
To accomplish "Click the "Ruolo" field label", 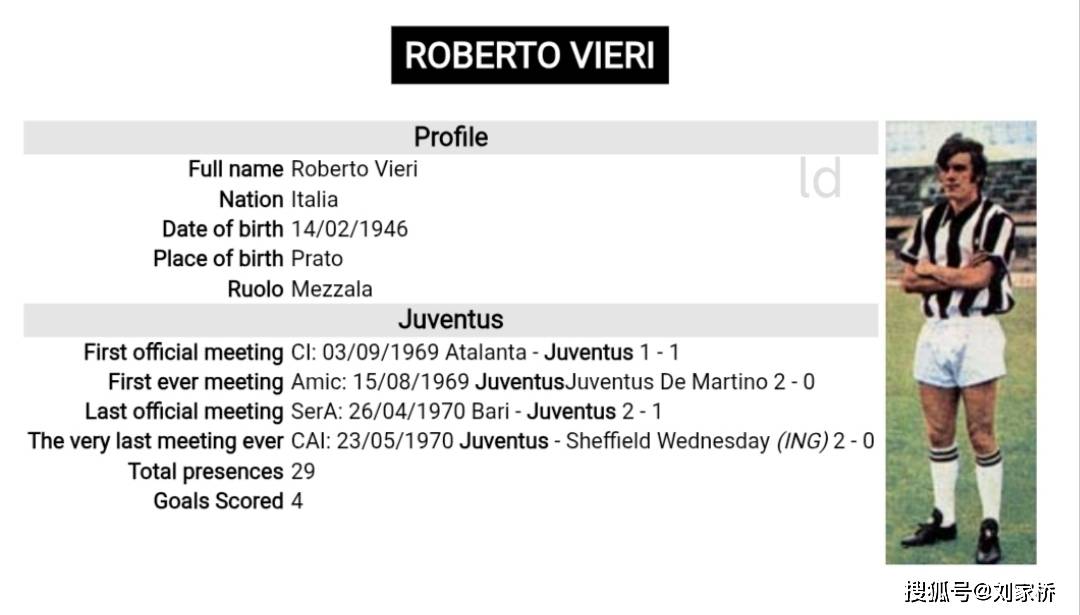I will tap(255, 289).
